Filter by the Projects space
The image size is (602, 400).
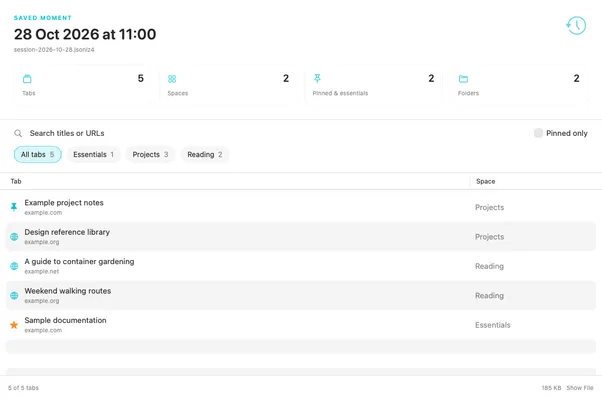pyautogui.click(x=150, y=154)
